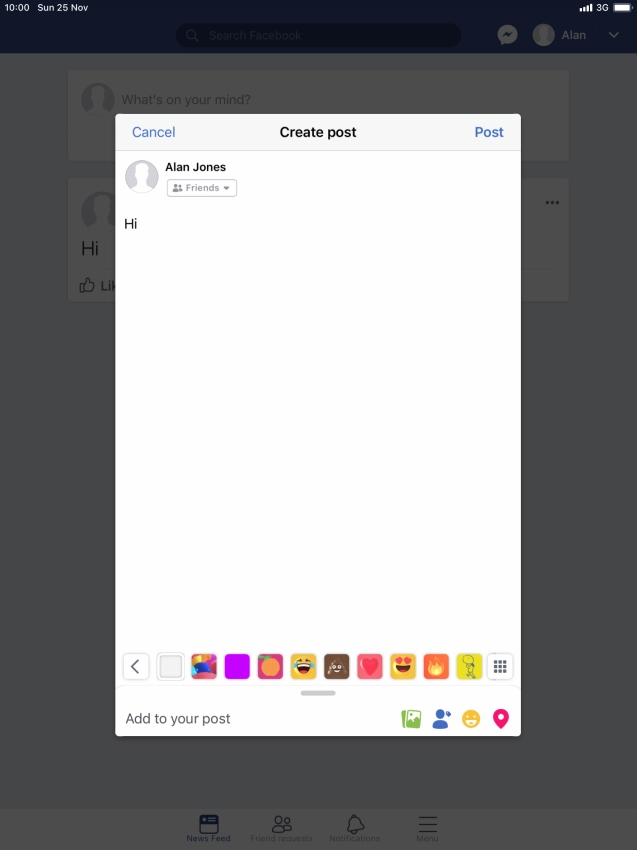Screen dimensions: 637x850
Task: Choose the heart-eyes emoji background
Action: 403,666
